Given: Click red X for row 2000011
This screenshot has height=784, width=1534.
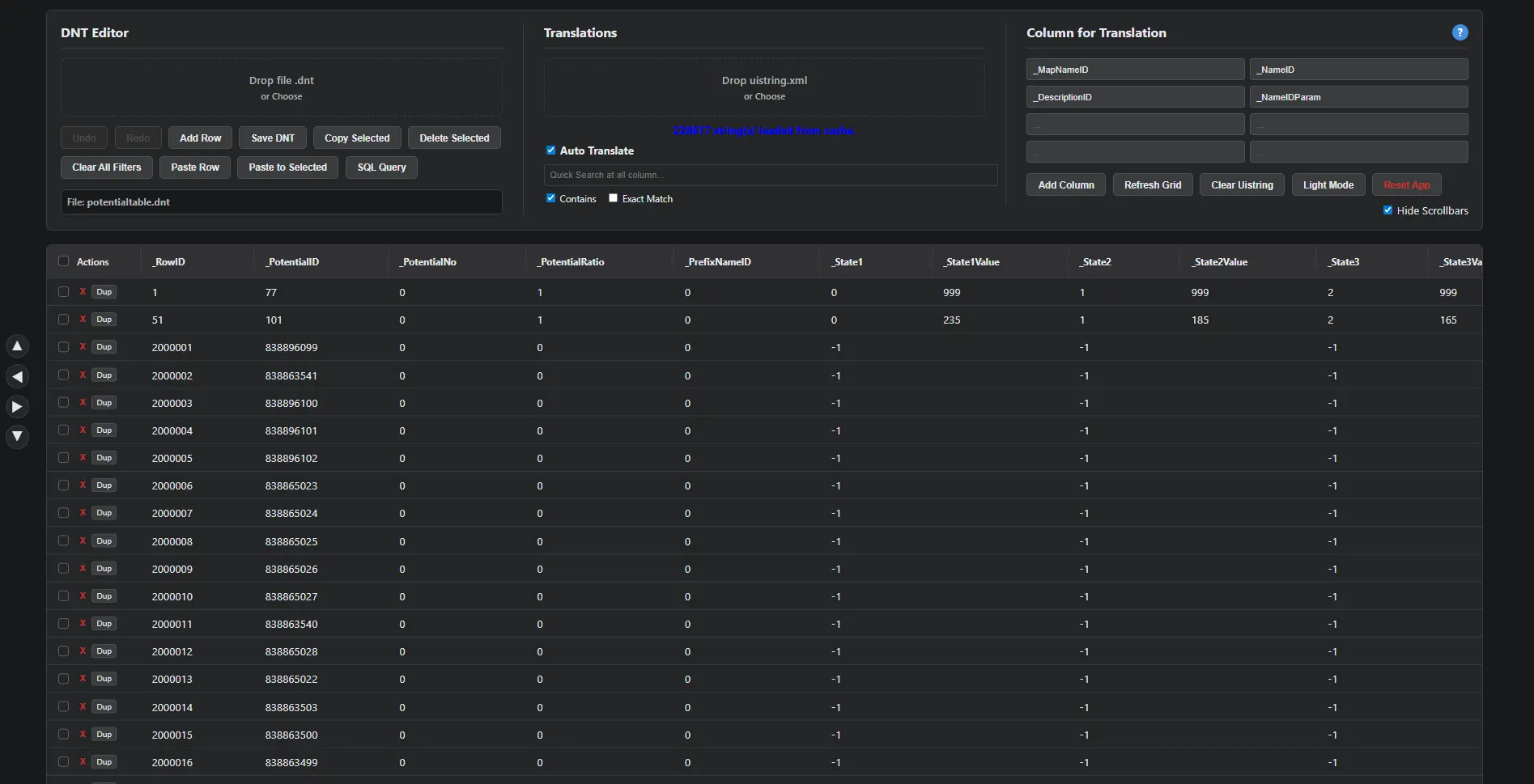Looking at the screenshot, I should tap(83, 624).
